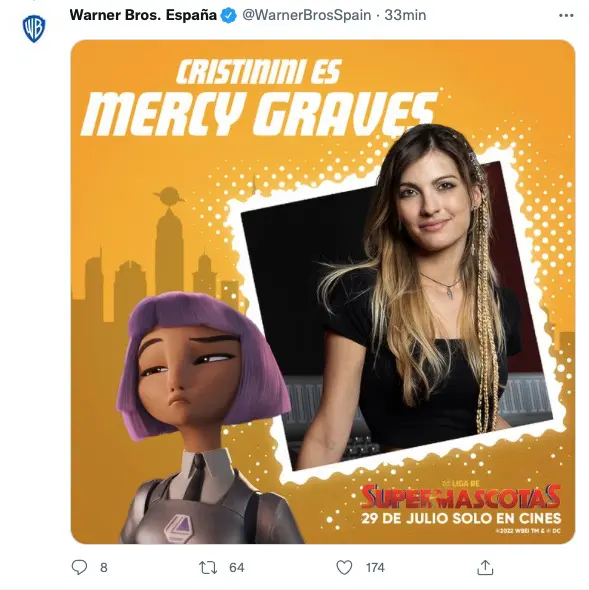Click the city skyline silhouette in image
The height and width of the screenshot is (590, 589).
click(156, 252)
